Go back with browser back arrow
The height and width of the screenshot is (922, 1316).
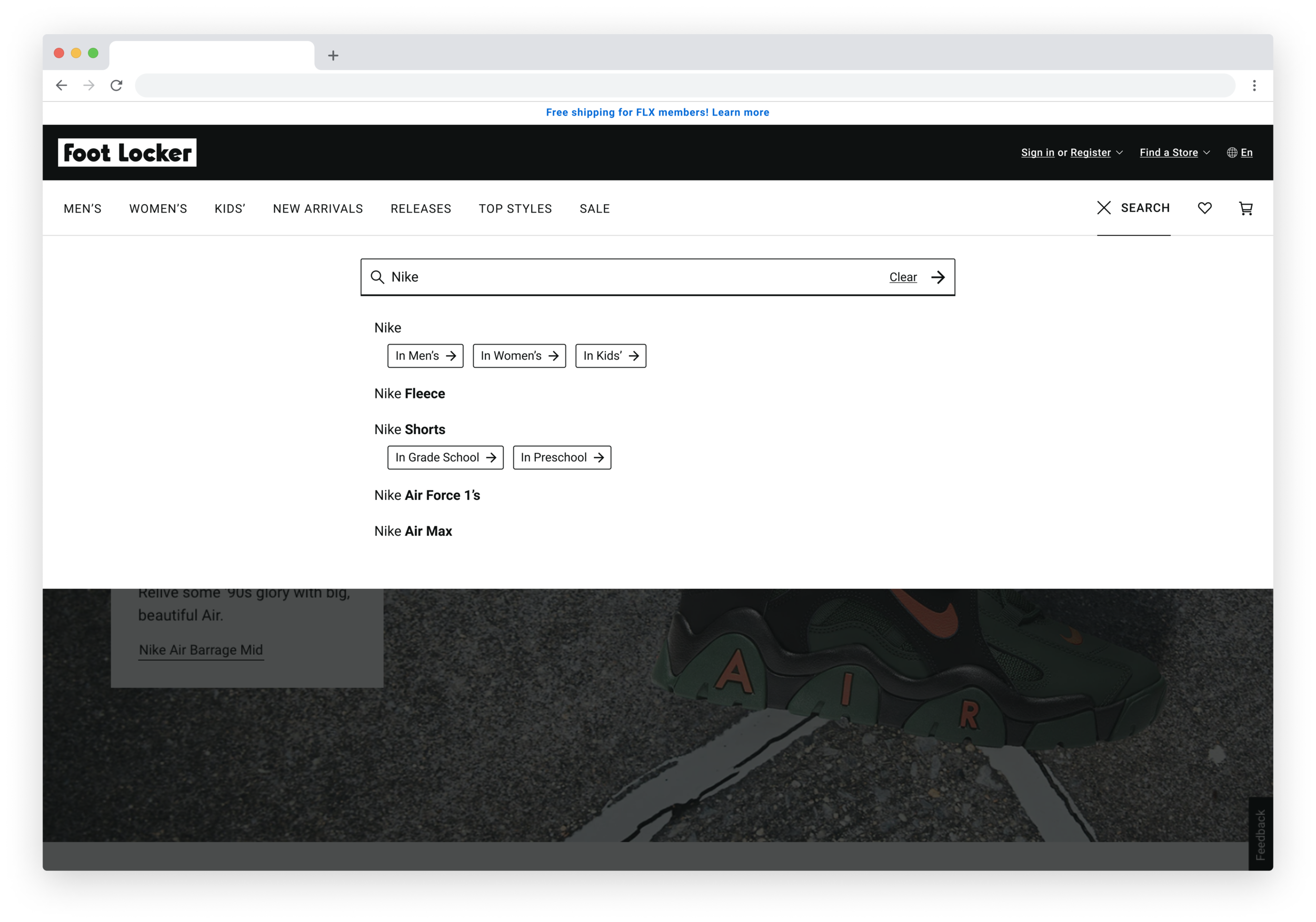point(62,85)
